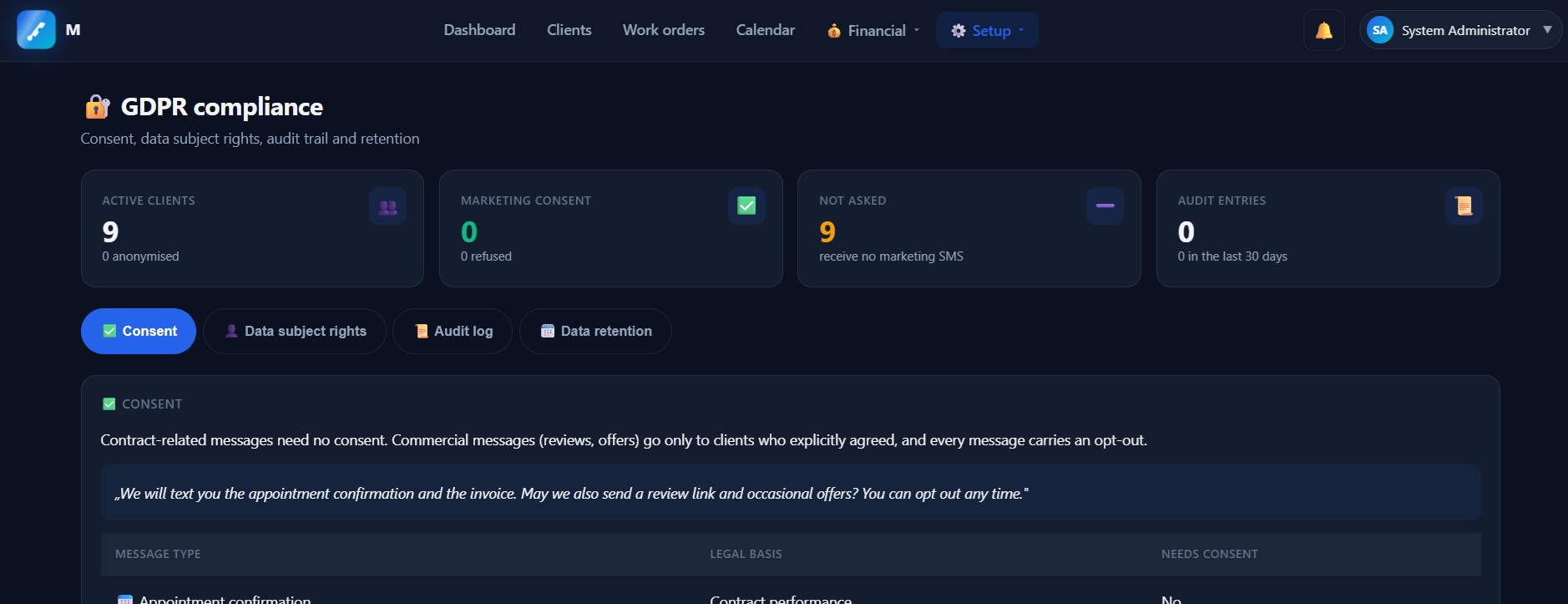Expand the Setup dropdown menu
Image resolution: width=1568 pixels, height=604 pixels.
pyautogui.click(x=987, y=31)
